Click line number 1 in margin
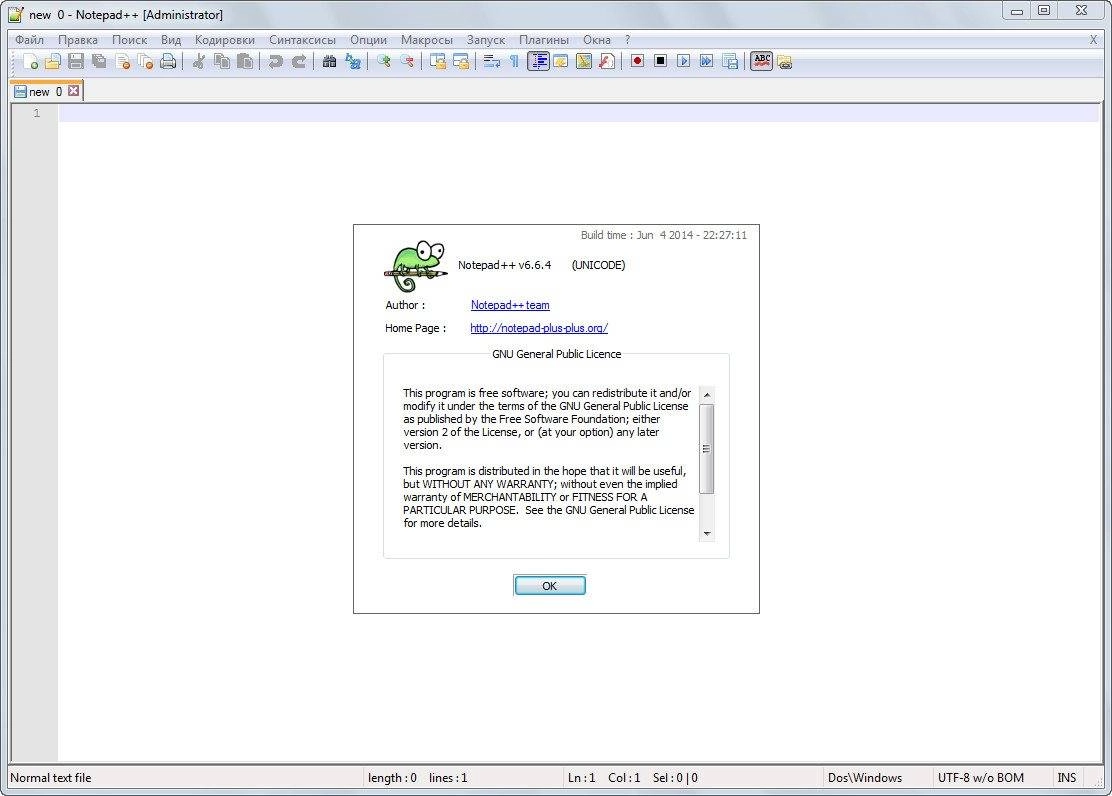 [37, 113]
